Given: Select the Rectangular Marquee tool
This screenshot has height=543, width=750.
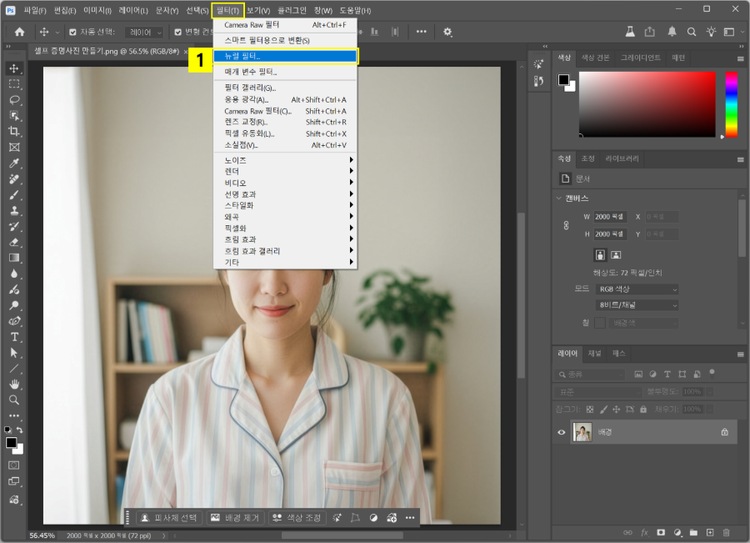Looking at the screenshot, I should click(14, 84).
